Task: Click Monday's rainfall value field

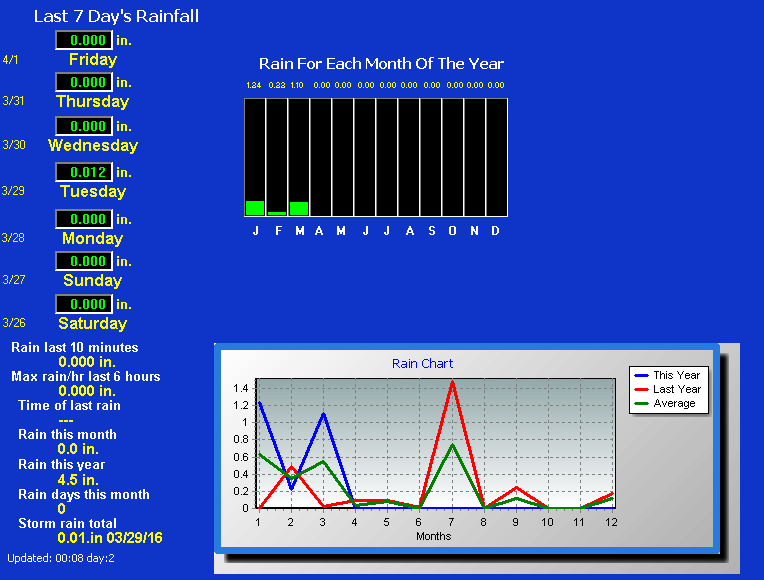Action: pos(82,219)
